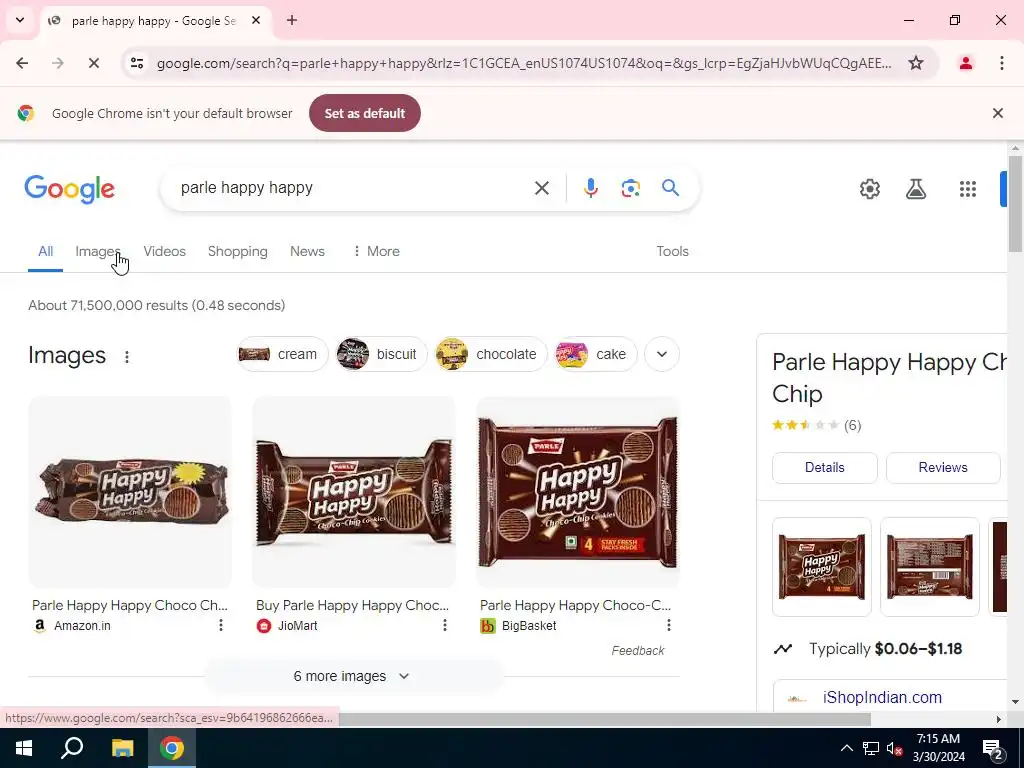Image resolution: width=1024 pixels, height=768 pixels.
Task: Open the JioMart Happy Happy image
Action: tap(354, 492)
